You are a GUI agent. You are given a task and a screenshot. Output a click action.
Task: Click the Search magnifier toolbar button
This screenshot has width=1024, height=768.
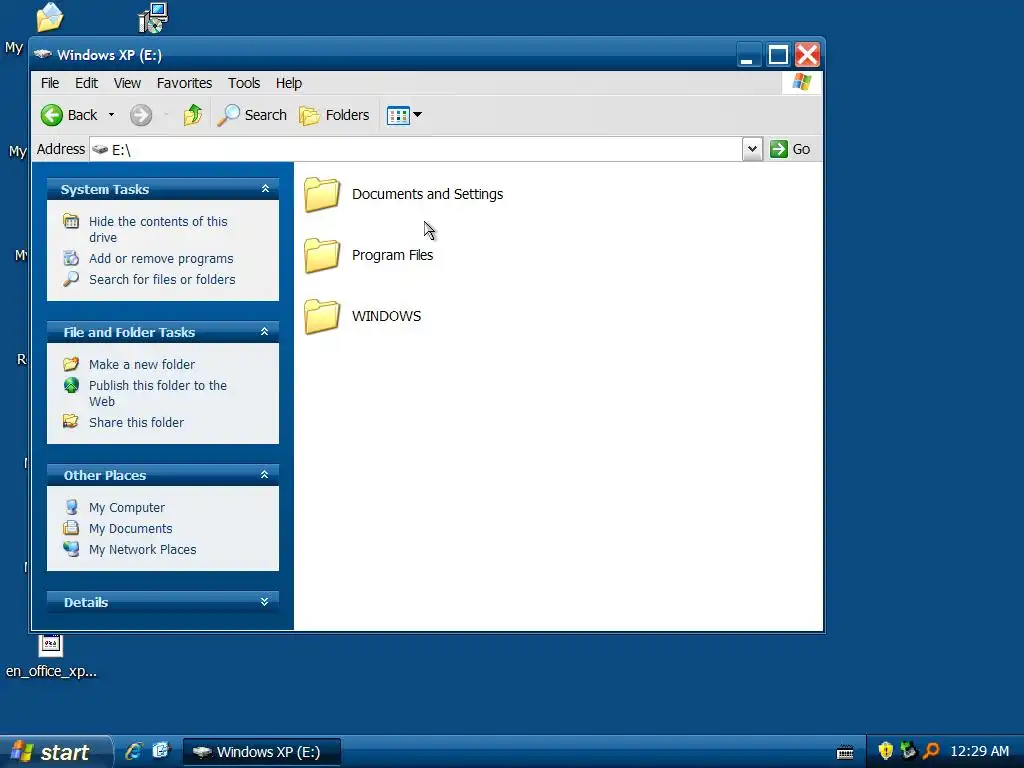(x=251, y=115)
